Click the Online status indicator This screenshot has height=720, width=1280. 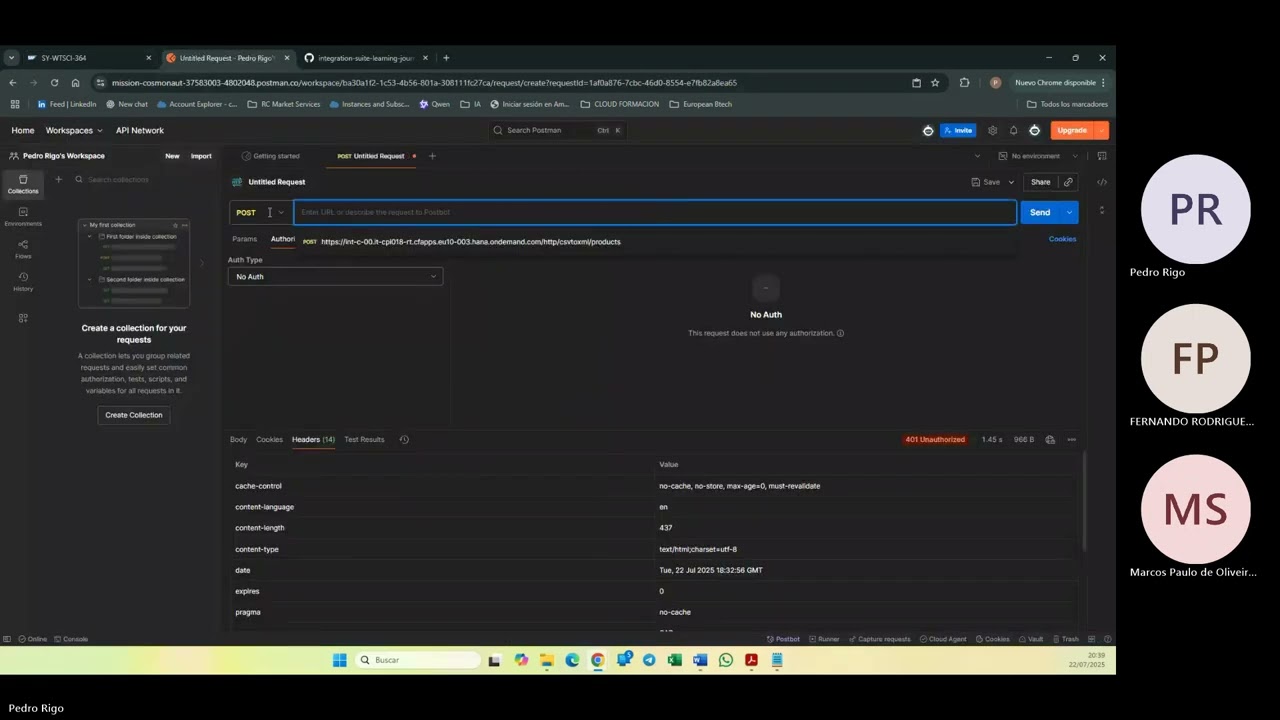tap(33, 639)
